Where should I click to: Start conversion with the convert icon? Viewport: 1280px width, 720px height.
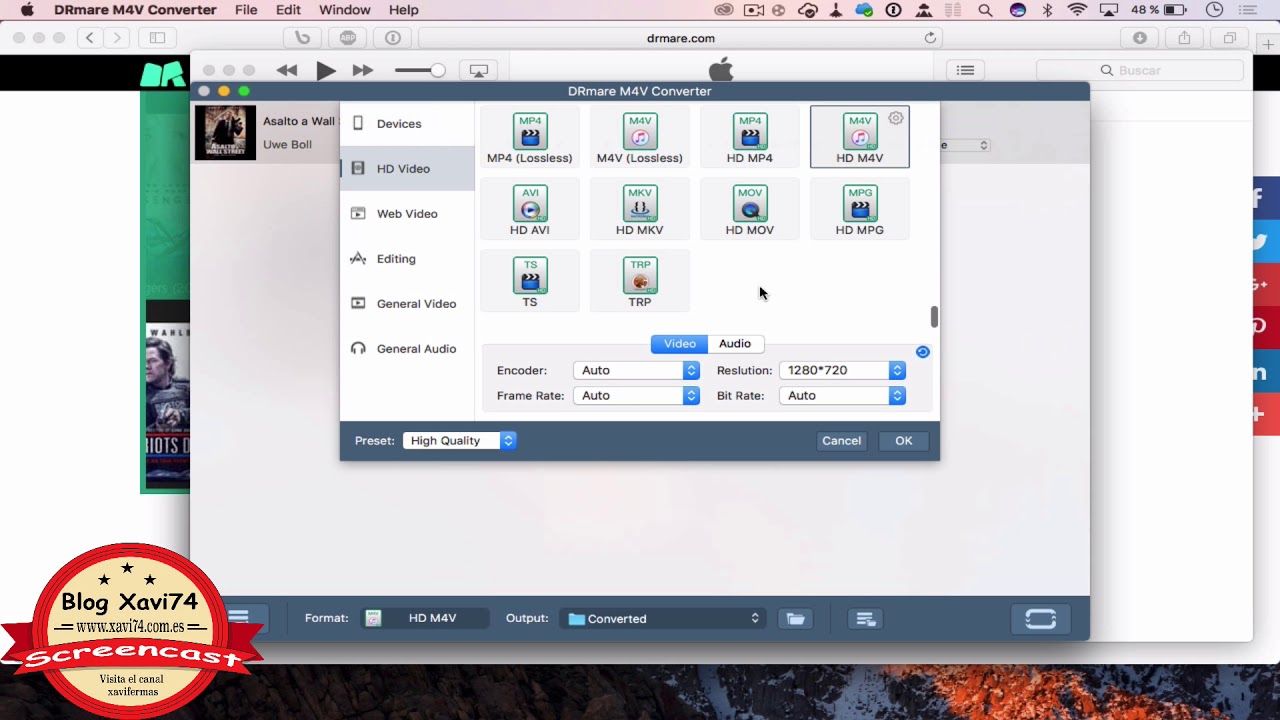pos(1040,619)
